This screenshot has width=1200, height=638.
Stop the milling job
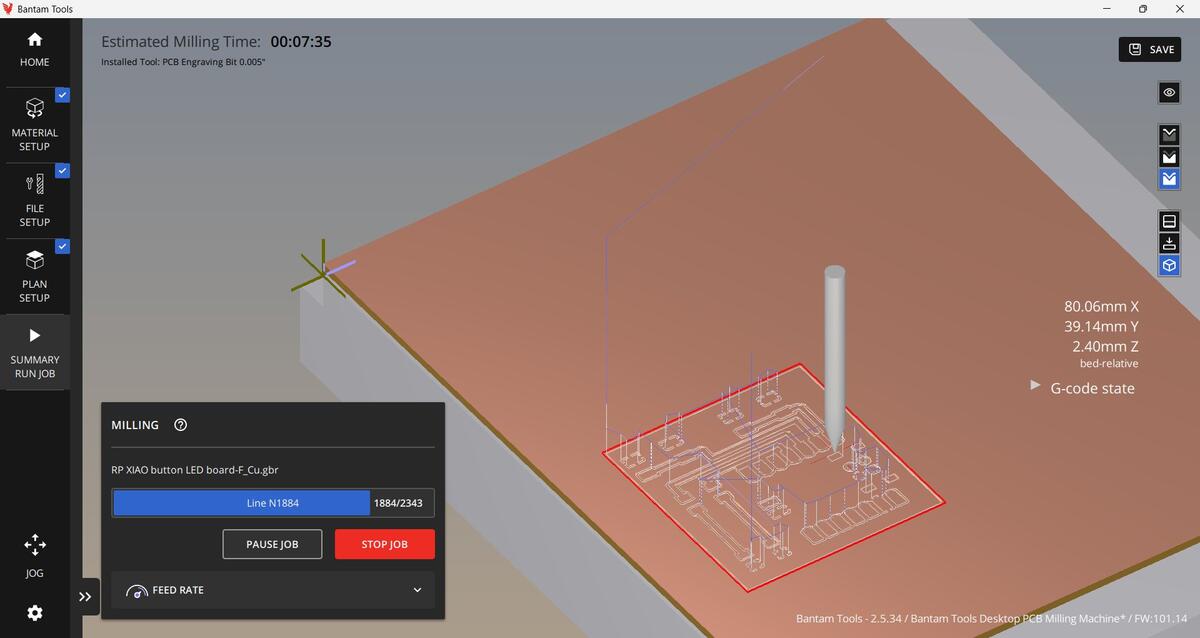tap(385, 544)
